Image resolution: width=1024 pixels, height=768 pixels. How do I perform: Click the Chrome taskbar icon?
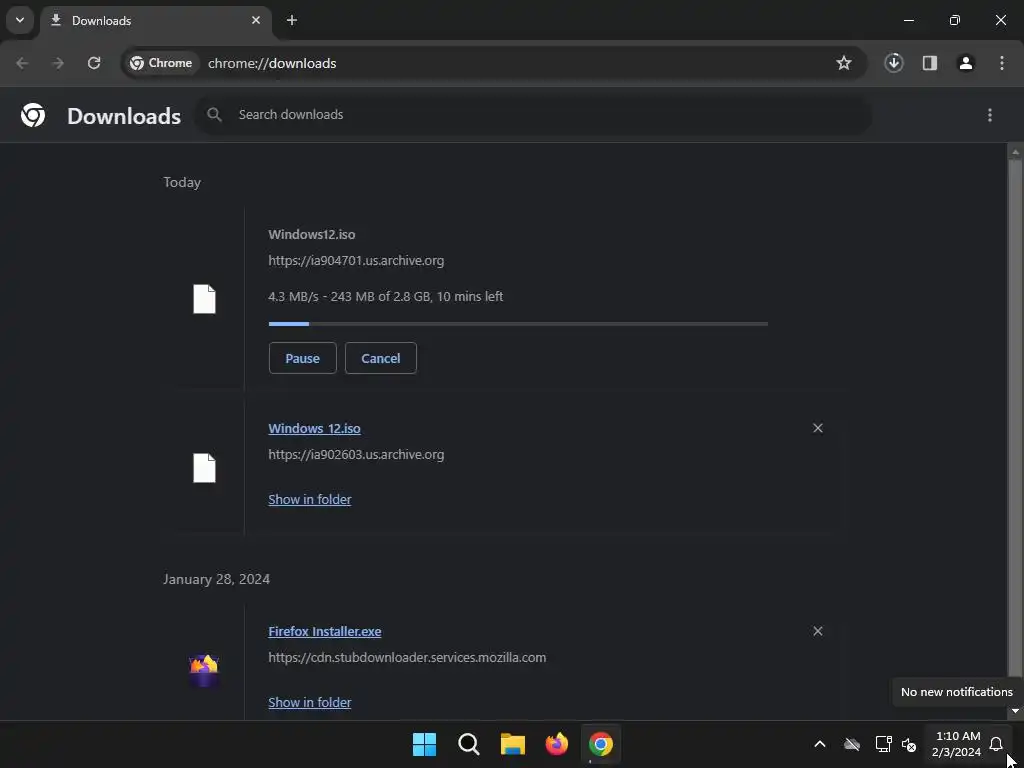pos(601,744)
